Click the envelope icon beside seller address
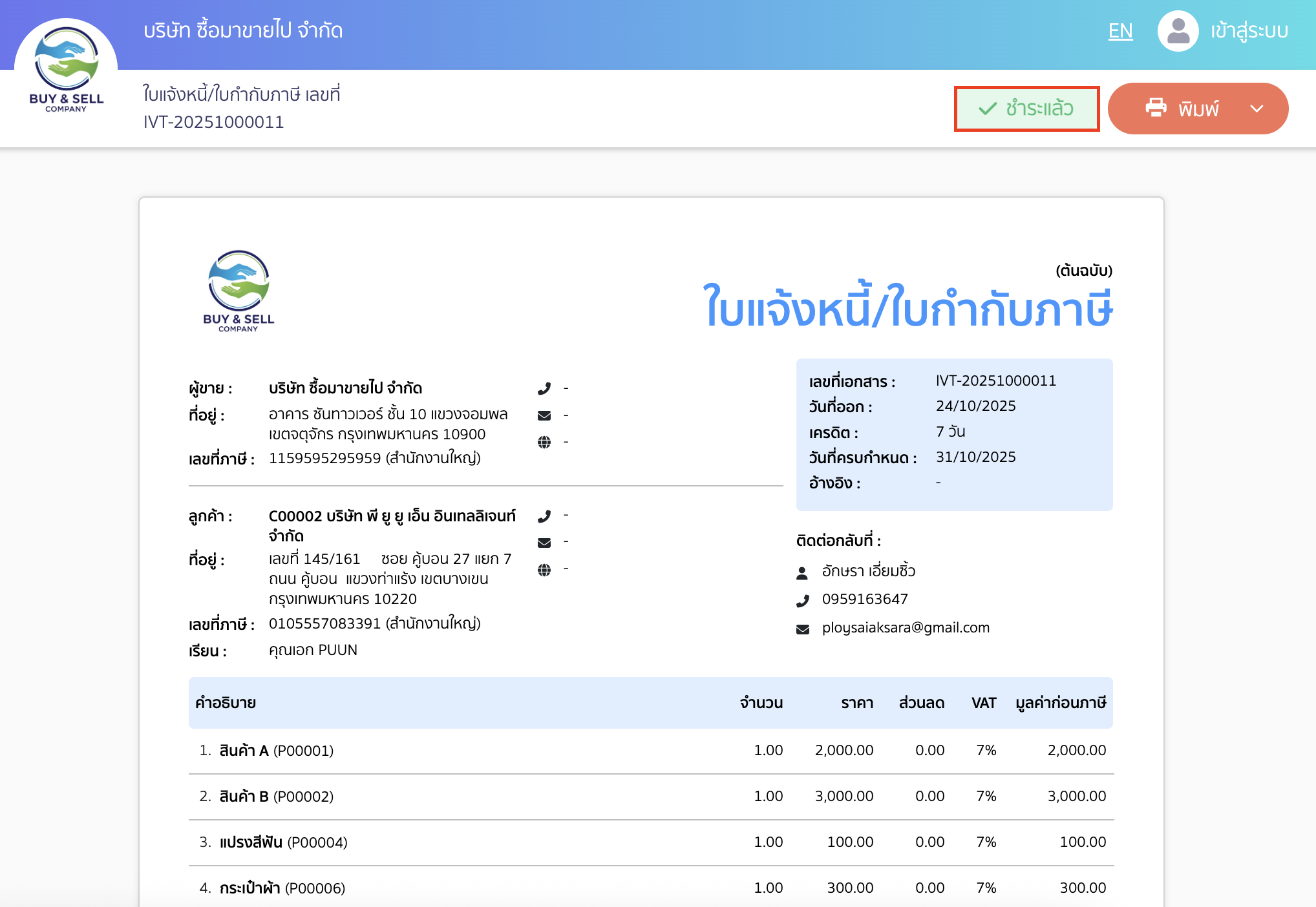 [x=545, y=415]
